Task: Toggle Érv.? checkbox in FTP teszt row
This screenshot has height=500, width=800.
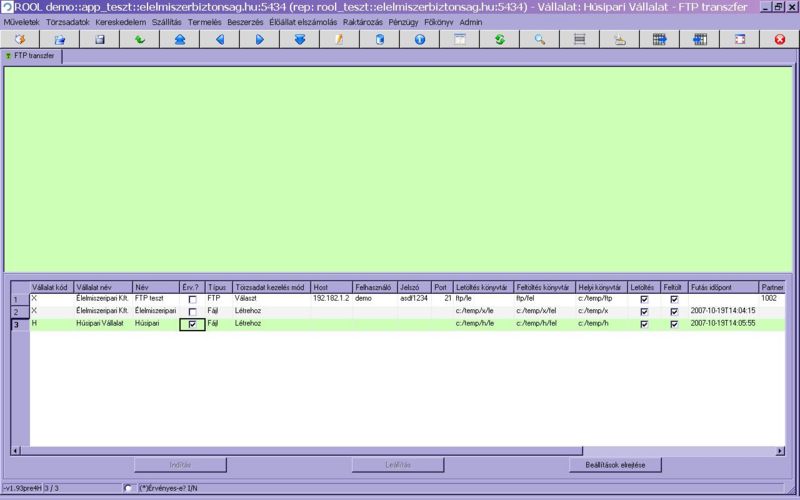Action: (x=192, y=299)
